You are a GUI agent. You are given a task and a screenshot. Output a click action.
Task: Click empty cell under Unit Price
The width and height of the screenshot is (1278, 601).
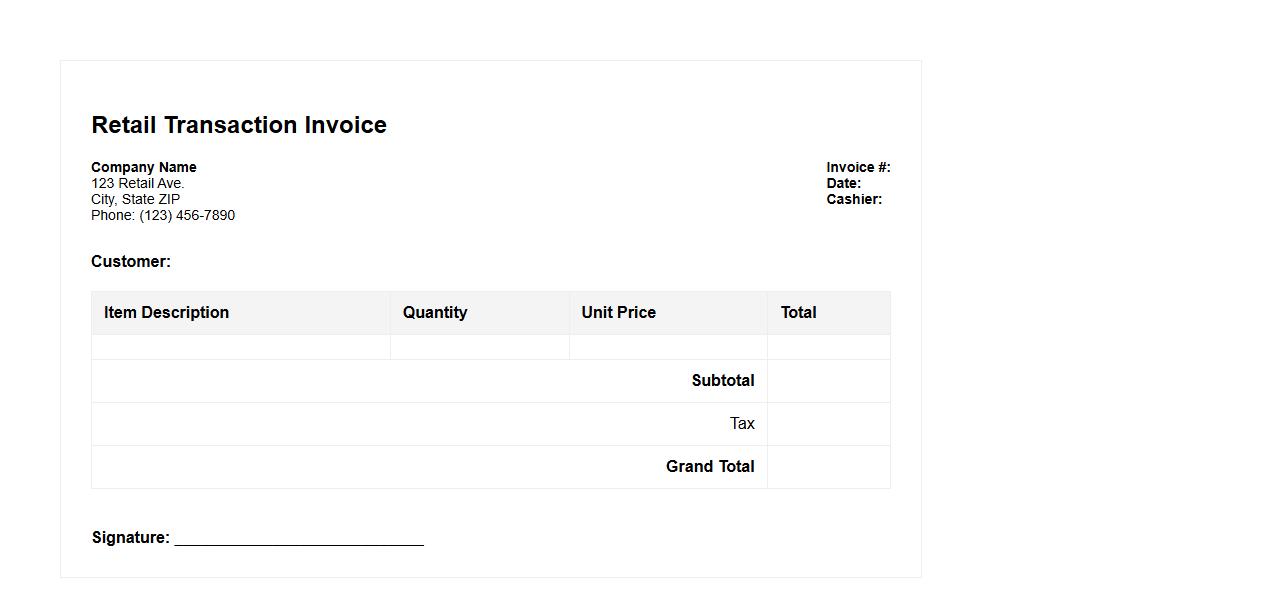tap(668, 347)
